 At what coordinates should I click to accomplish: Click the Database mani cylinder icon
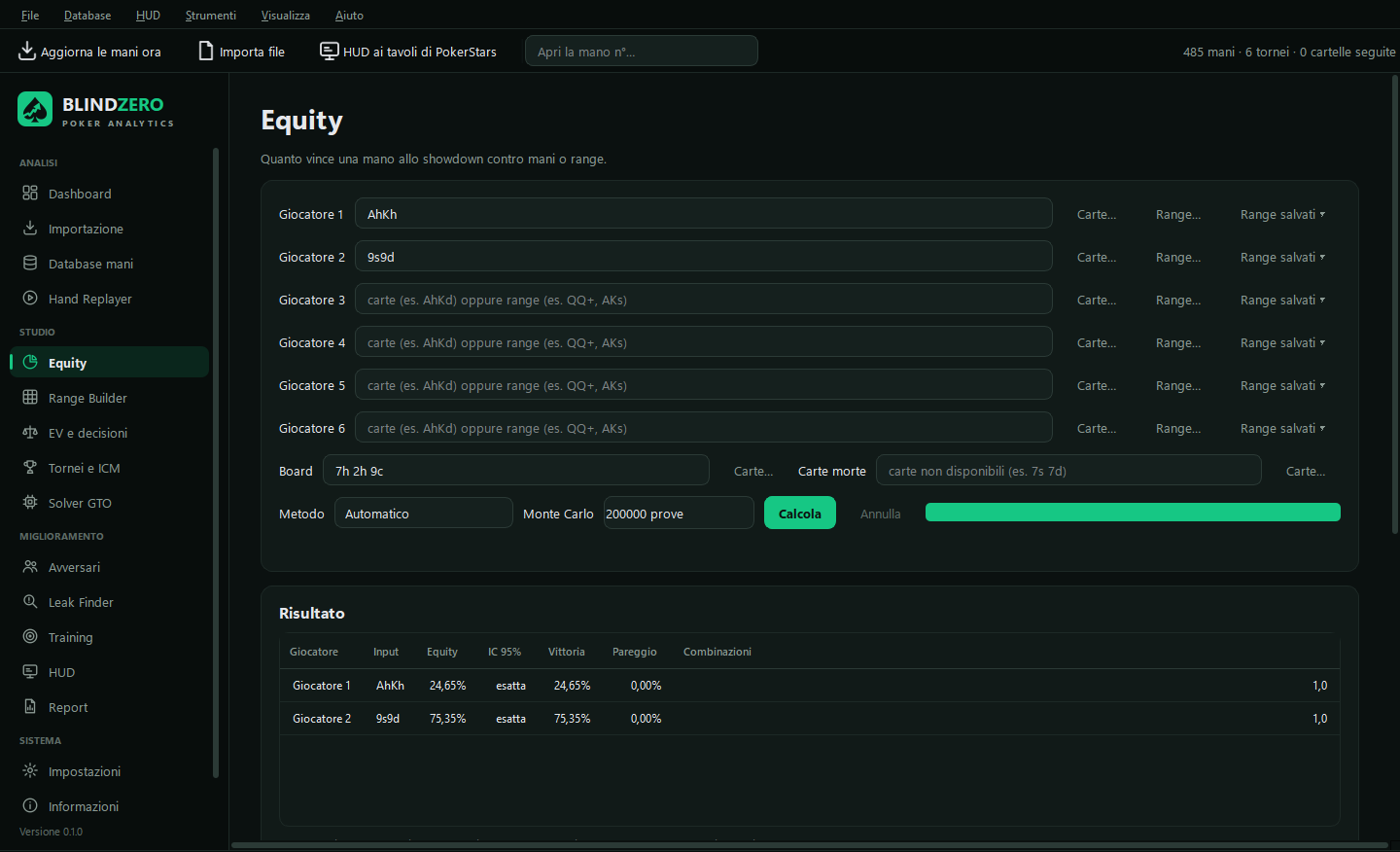pyautogui.click(x=30, y=263)
